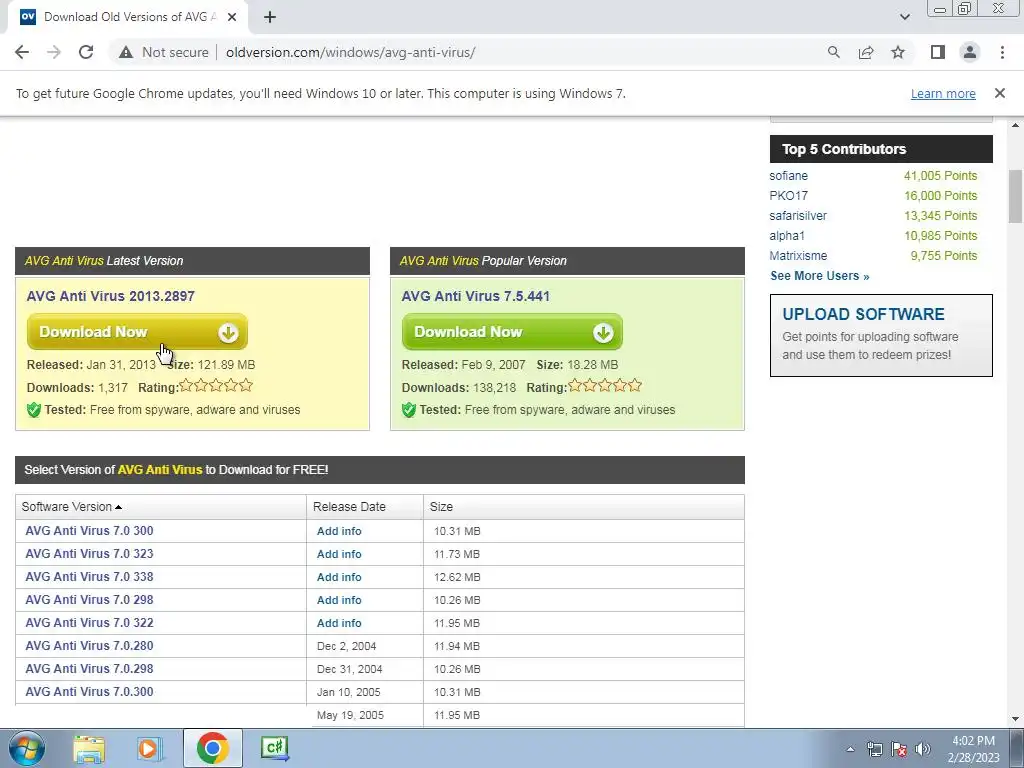
Task: Open AVG Anti Virus 7.0 322 version
Action: pyautogui.click(x=89, y=623)
